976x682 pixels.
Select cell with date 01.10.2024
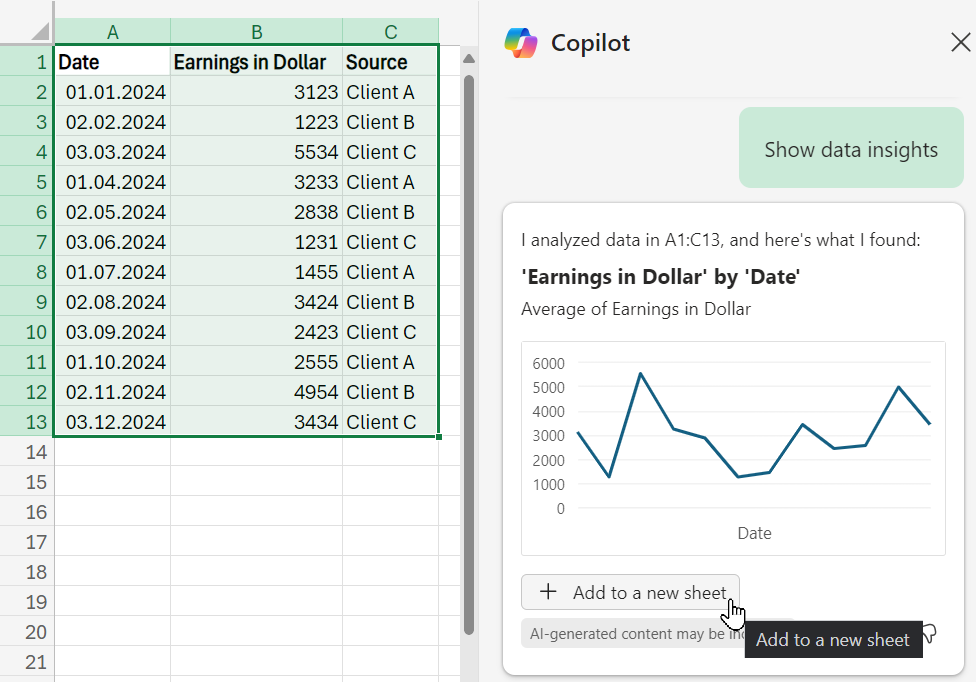click(112, 361)
